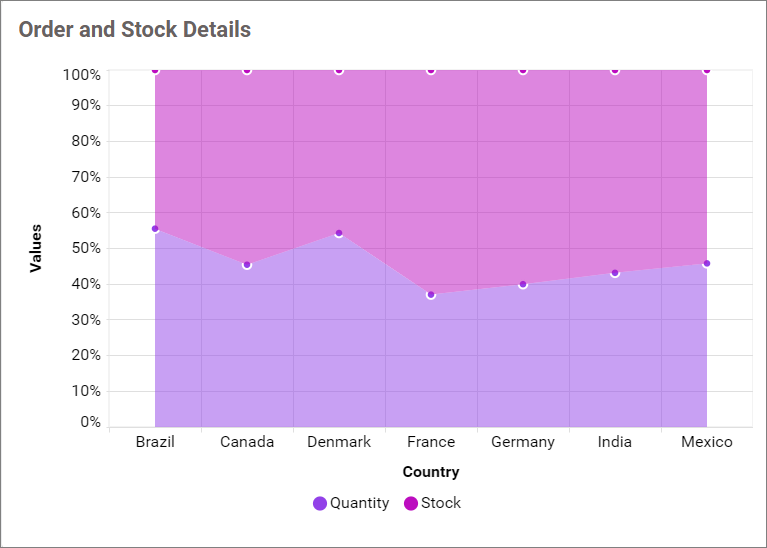The width and height of the screenshot is (767, 548).
Task: Click the Stock data point above France
Action: click(431, 71)
